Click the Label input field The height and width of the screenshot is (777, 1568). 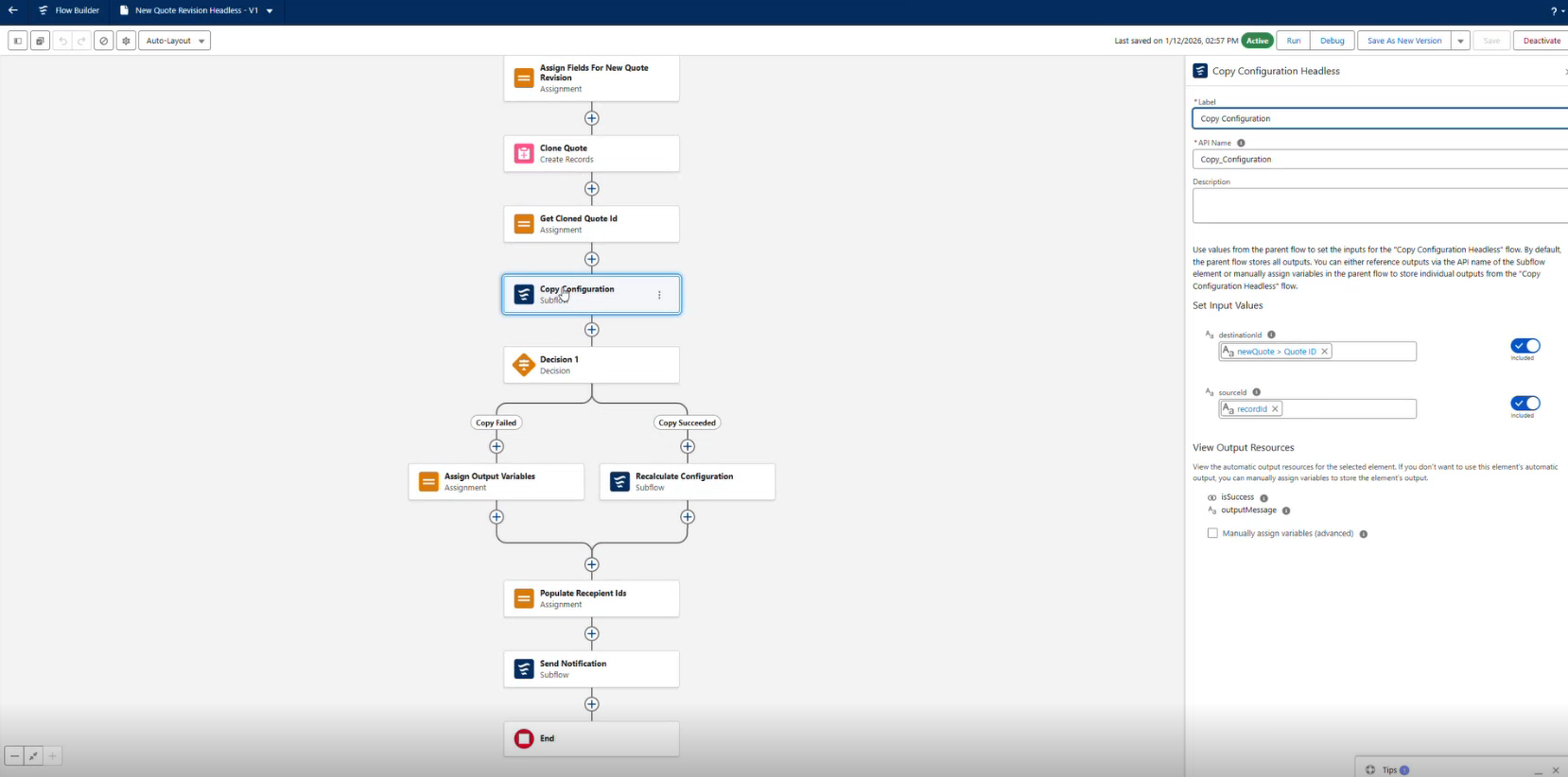coord(1380,118)
